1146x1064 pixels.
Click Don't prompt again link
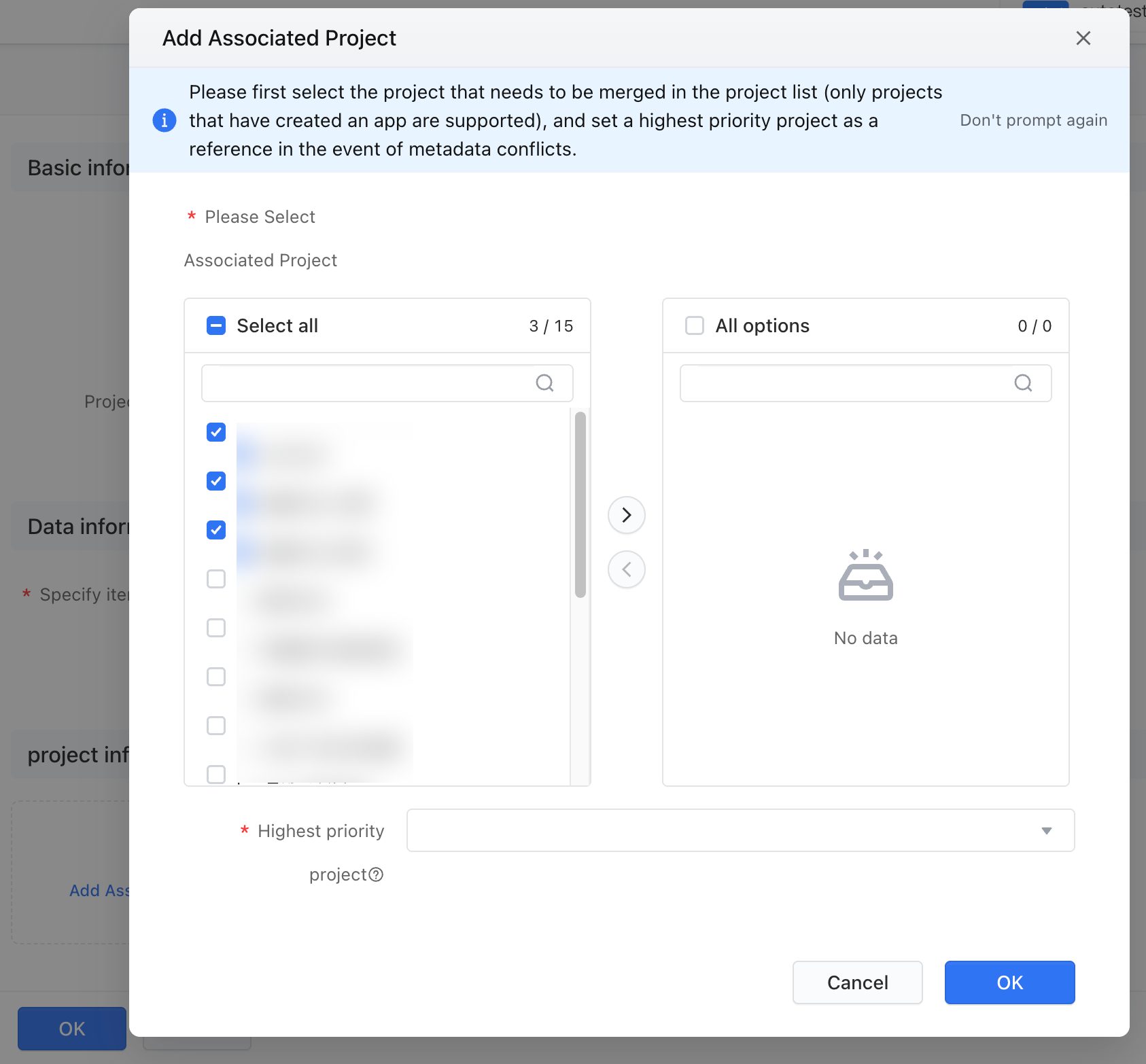click(1033, 120)
